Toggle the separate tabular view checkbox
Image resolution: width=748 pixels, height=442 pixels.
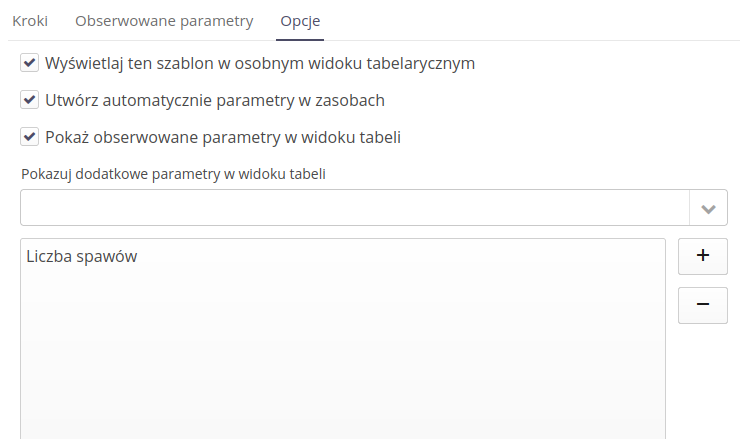click(29, 63)
